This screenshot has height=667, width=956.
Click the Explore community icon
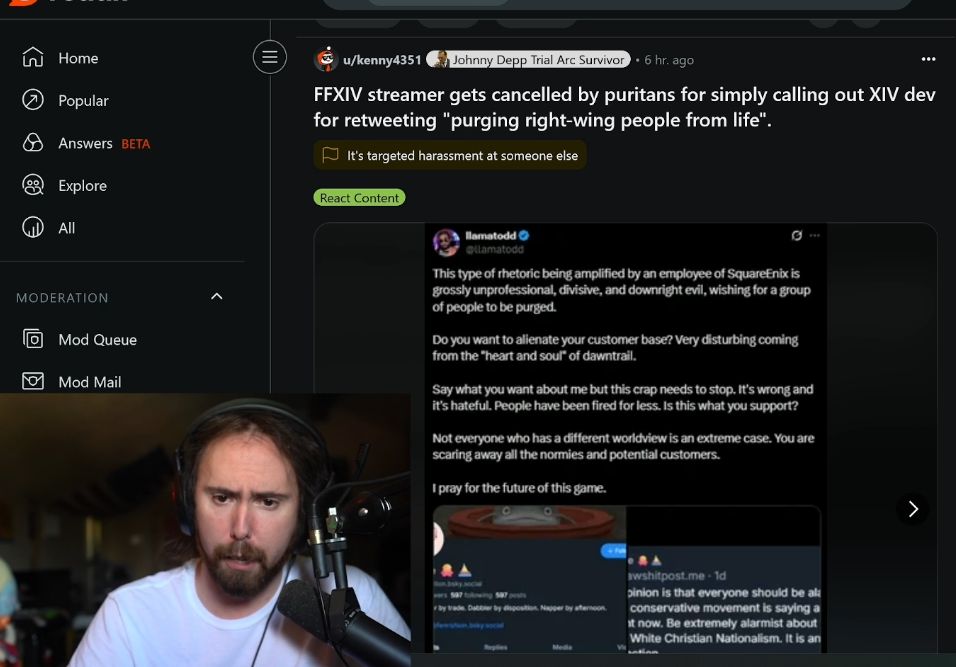(33, 185)
